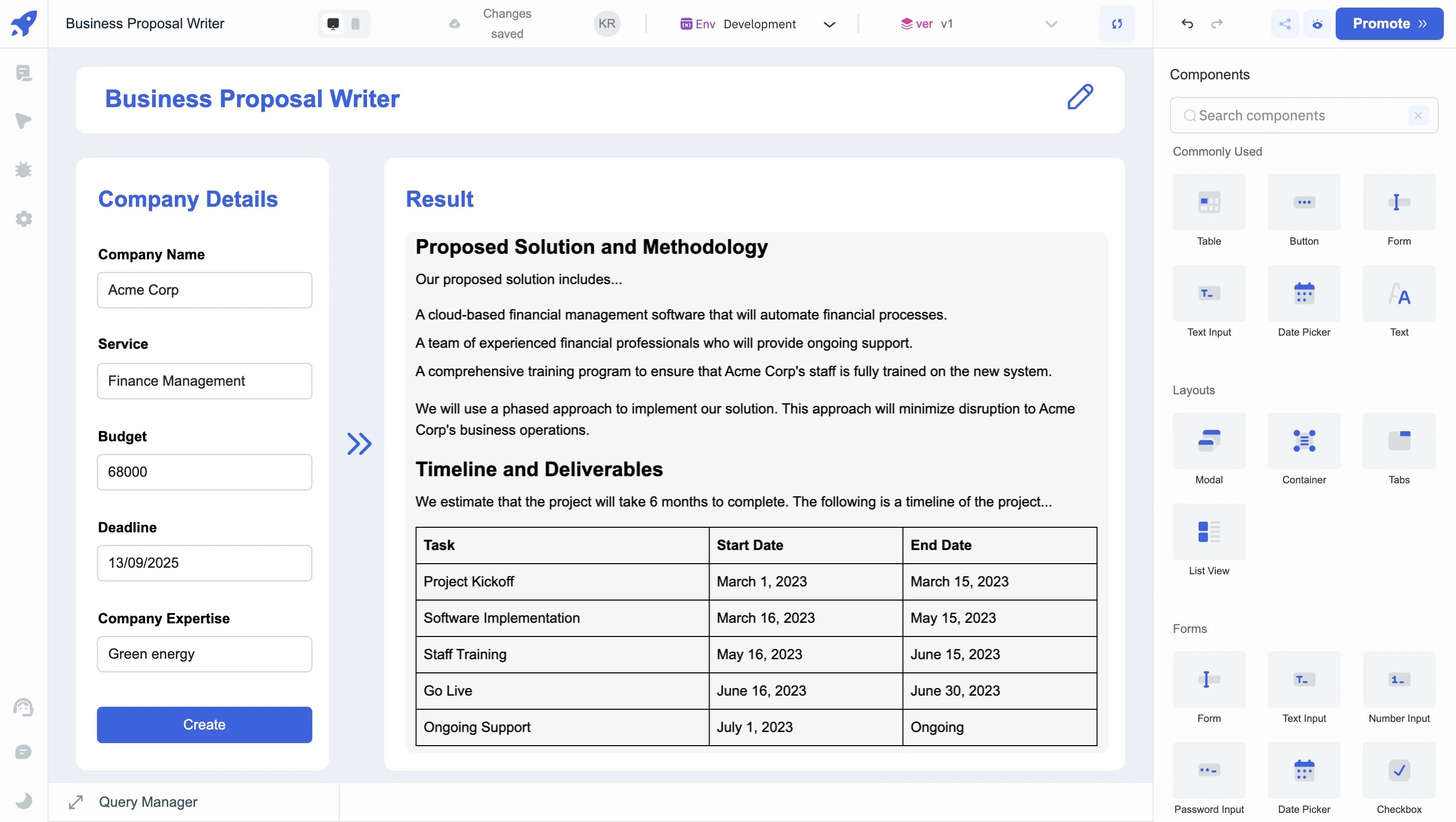Collapse the Company Details panel with the double chevron
The image size is (1456, 822).
tap(358, 444)
